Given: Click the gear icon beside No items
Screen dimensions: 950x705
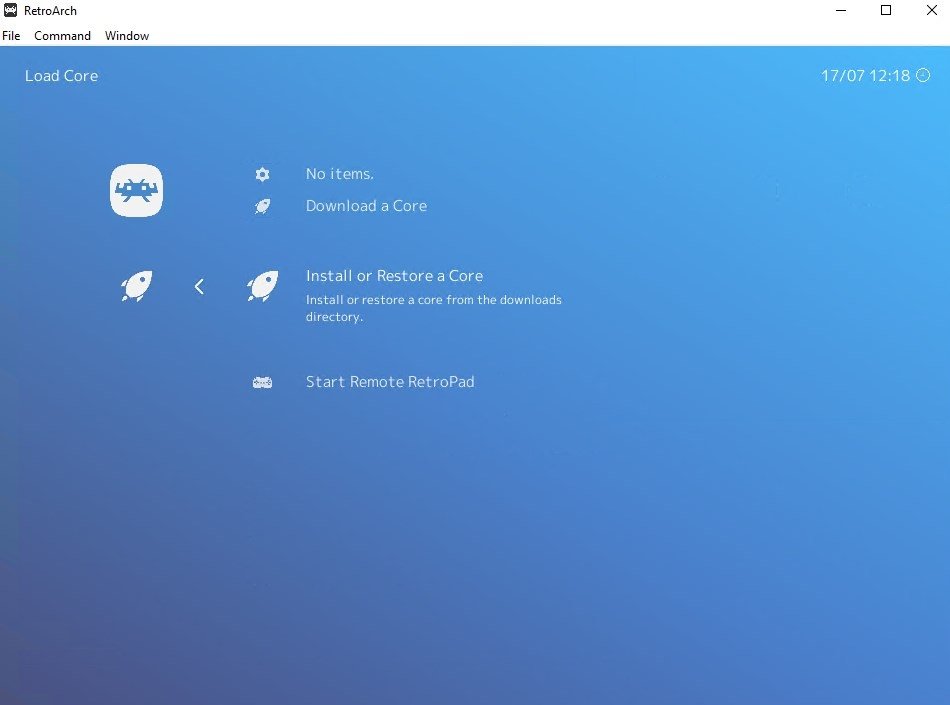Looking at the screenshot, I should click(x=262, y=174).
